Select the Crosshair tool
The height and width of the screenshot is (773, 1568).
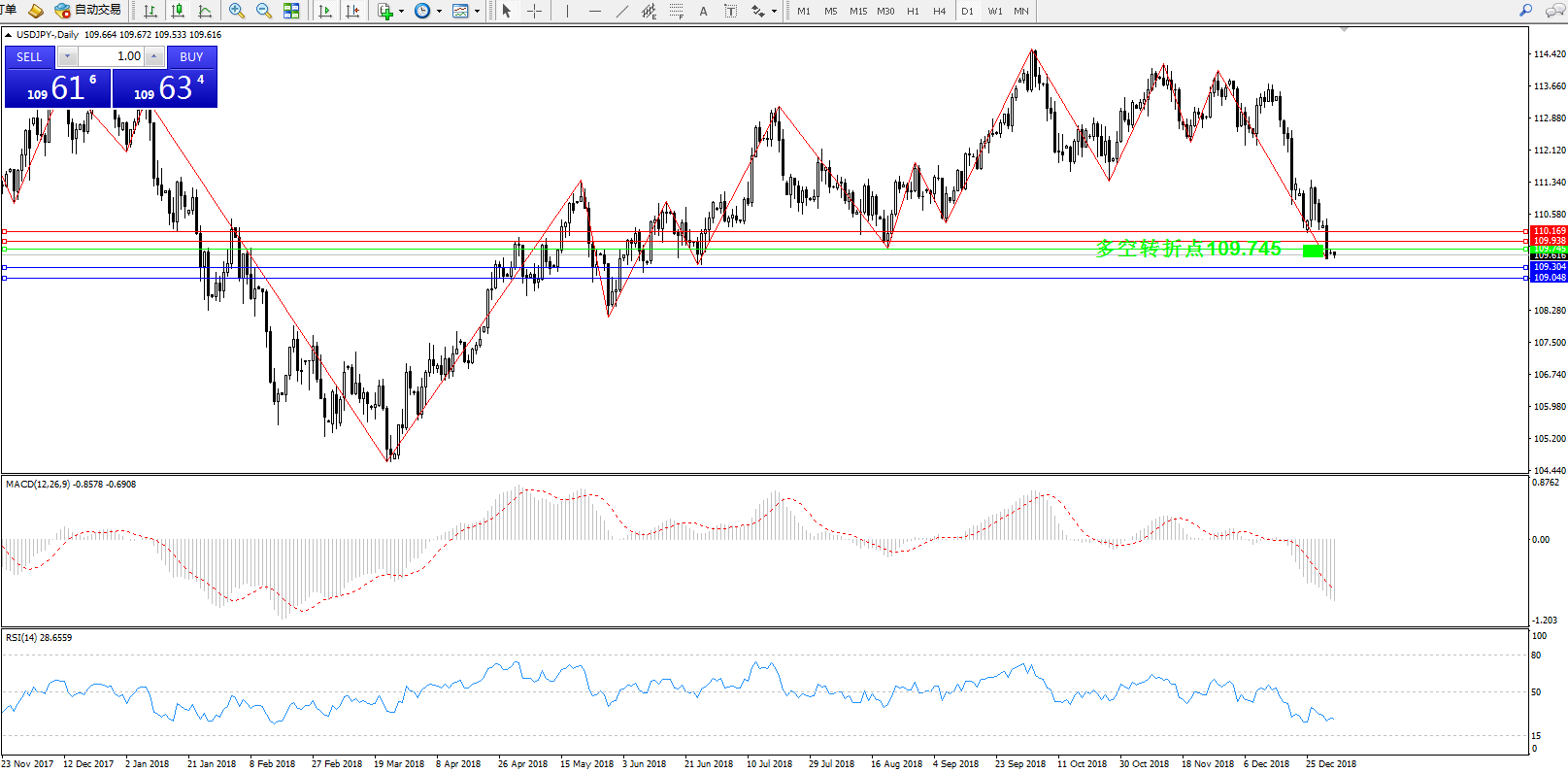[x=534, y=11]
